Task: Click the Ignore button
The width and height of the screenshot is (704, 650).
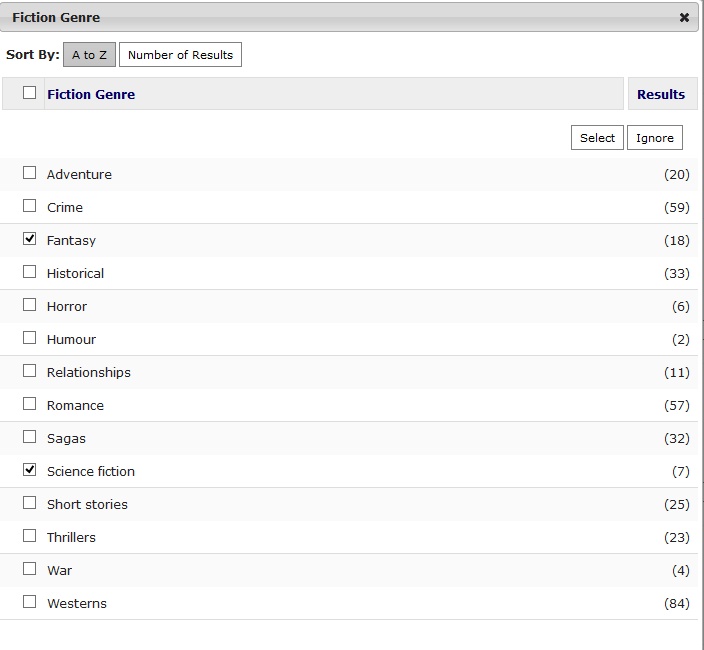Action: (655, 138)
